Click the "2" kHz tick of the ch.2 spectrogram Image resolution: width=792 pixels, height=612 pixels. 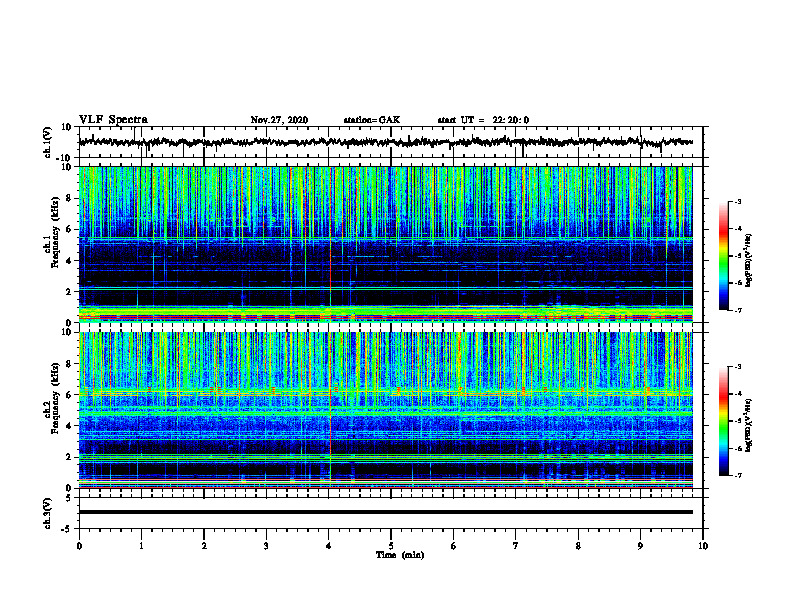69,457
